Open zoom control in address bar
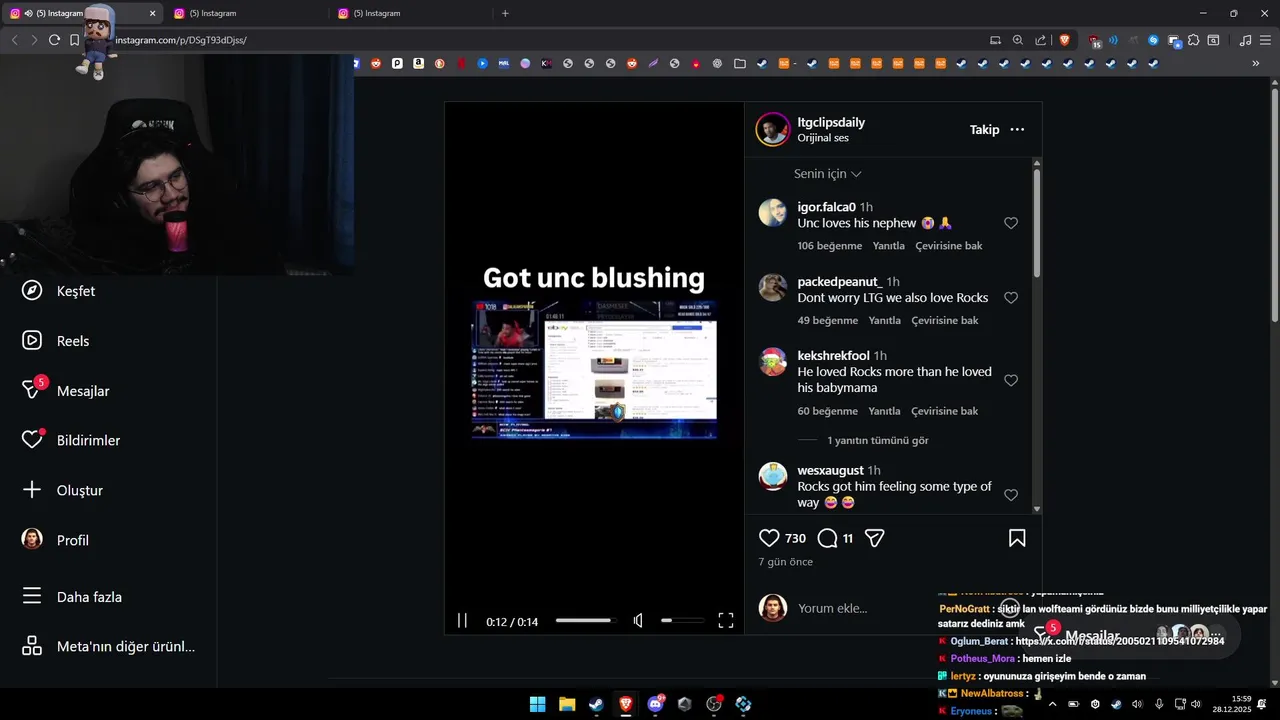The width and height of the screenshot is (1280, 720). point(1017,40)
